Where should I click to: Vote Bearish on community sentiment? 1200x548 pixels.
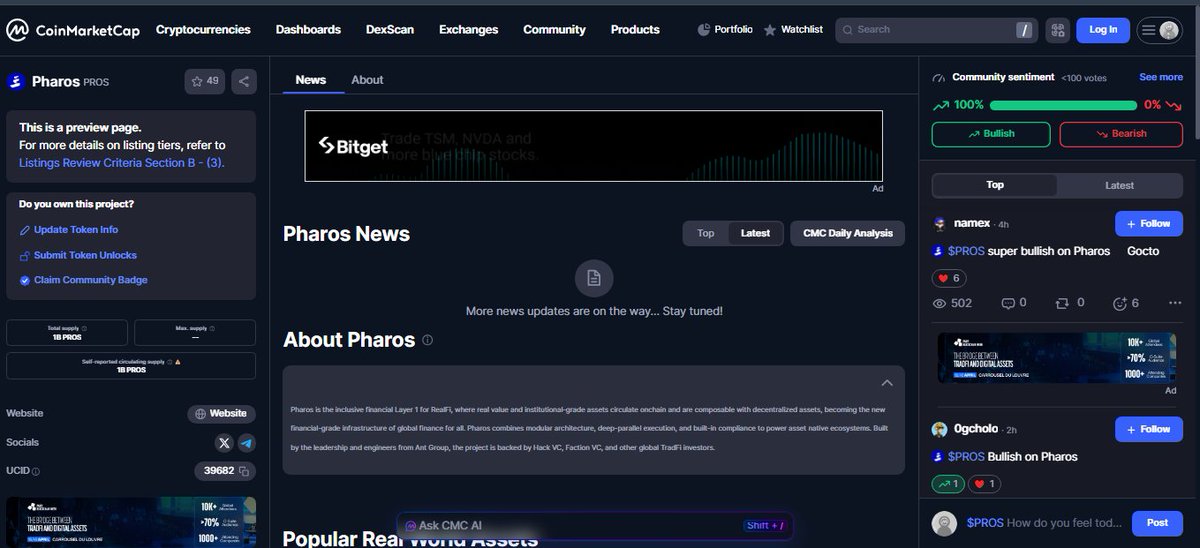1121,134
